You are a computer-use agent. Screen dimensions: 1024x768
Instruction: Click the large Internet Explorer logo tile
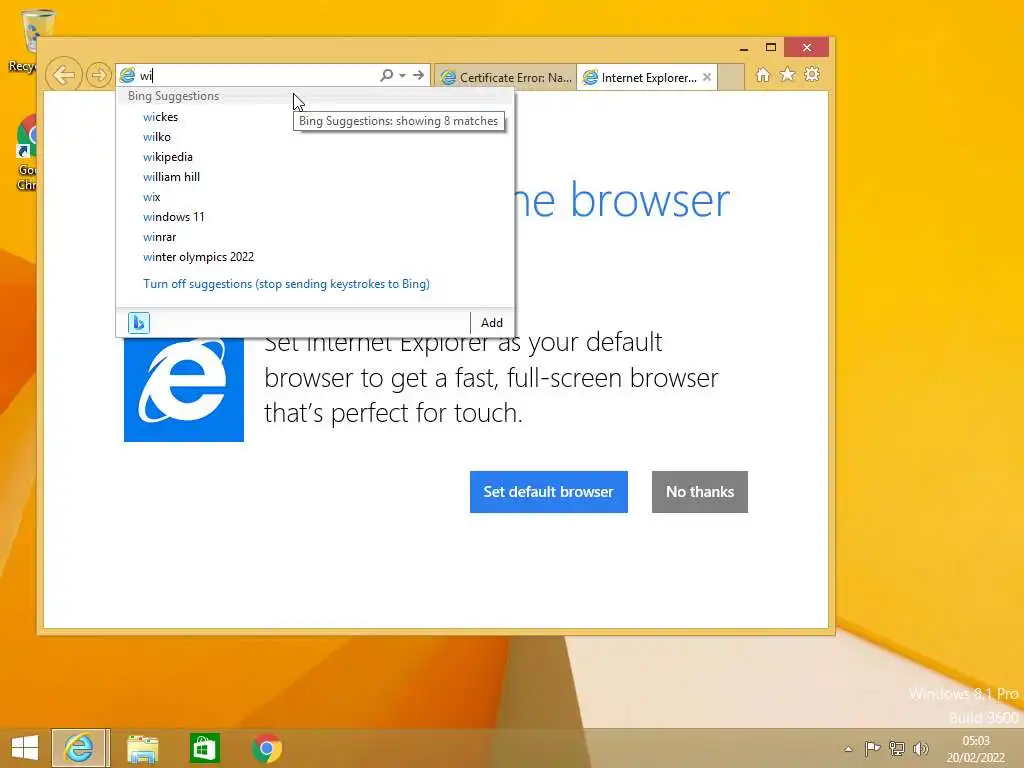(184, 389)
